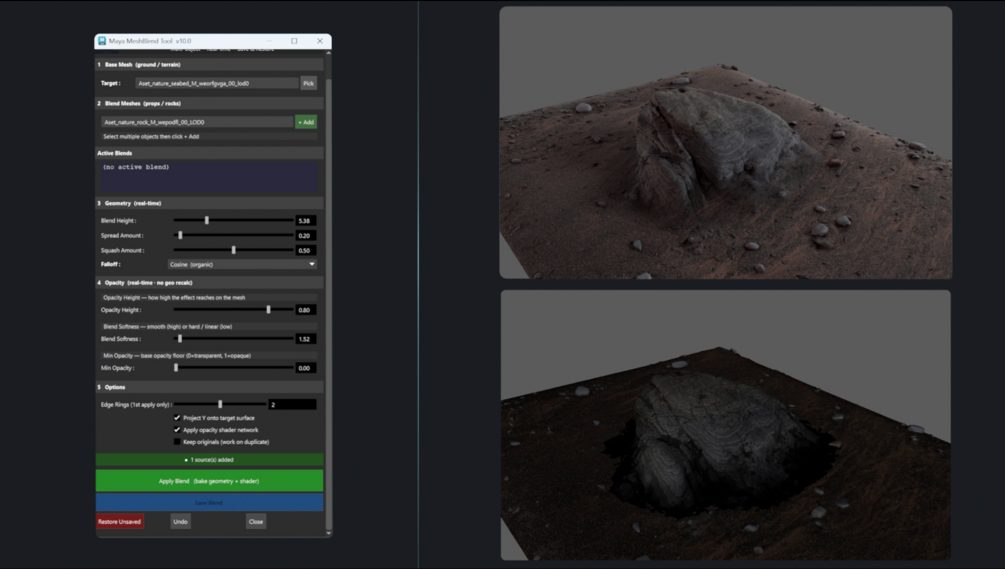Click the Pick button beside the Target field

coord(308,83)
